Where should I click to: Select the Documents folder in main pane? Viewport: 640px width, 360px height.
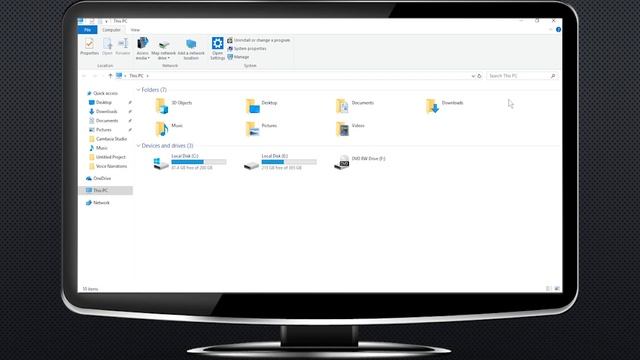355,106
